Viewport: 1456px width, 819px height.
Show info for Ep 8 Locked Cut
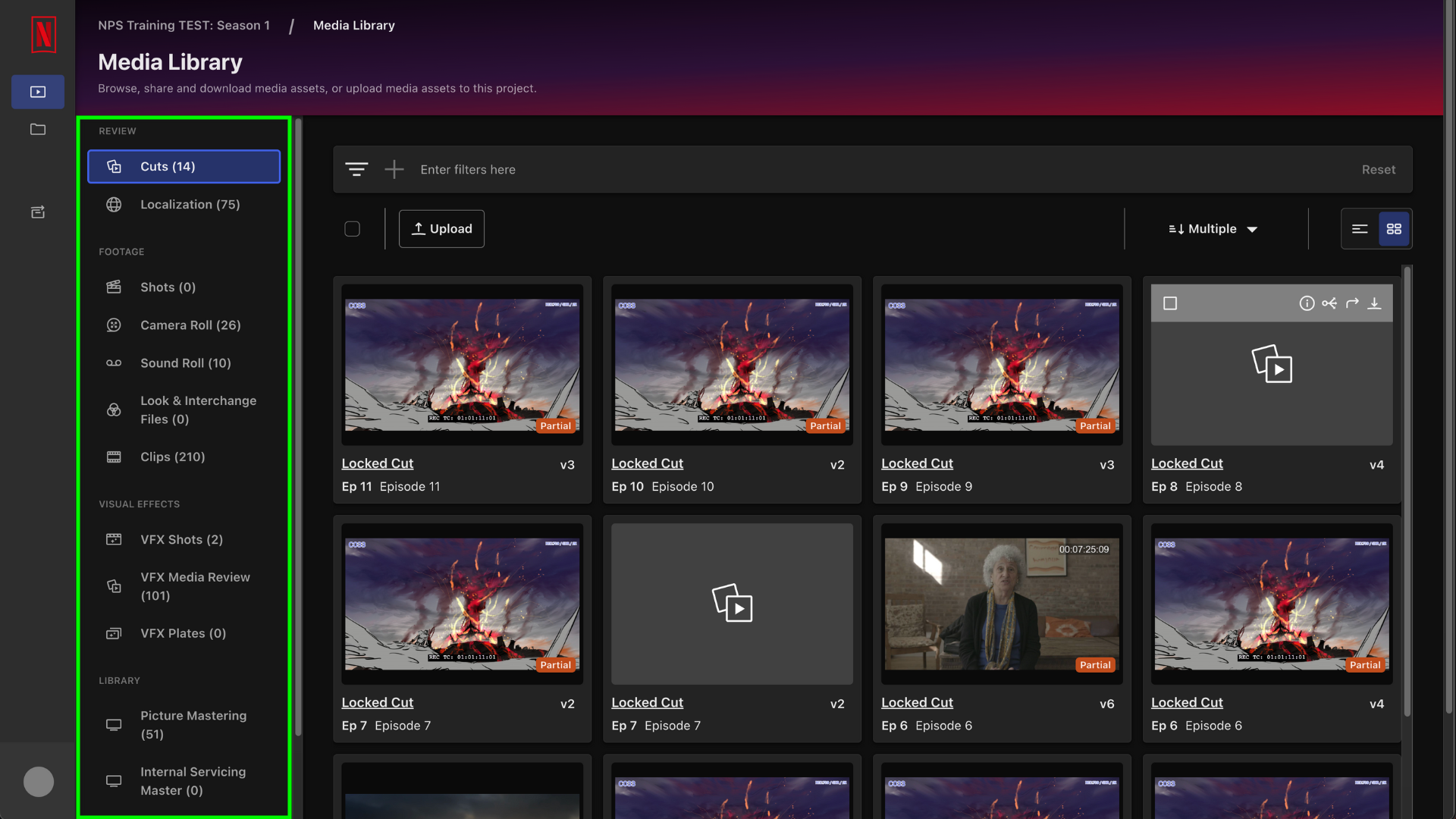[1307, 303]
